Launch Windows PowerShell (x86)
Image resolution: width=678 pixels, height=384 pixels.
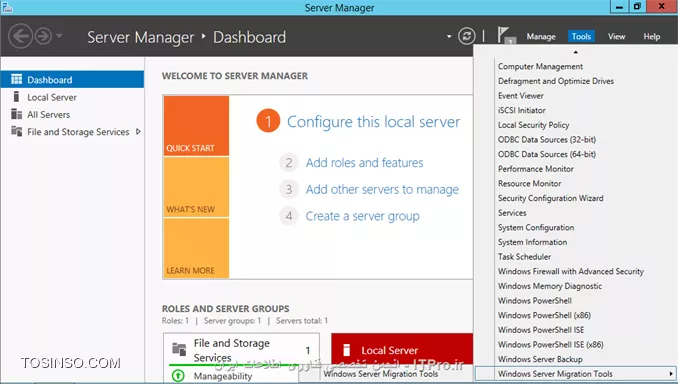coord(544,316)
